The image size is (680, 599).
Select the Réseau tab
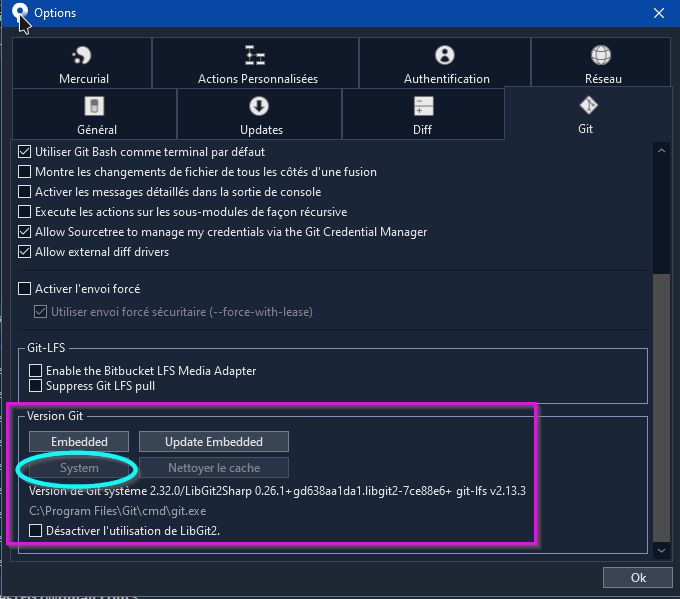pos(601,63)
